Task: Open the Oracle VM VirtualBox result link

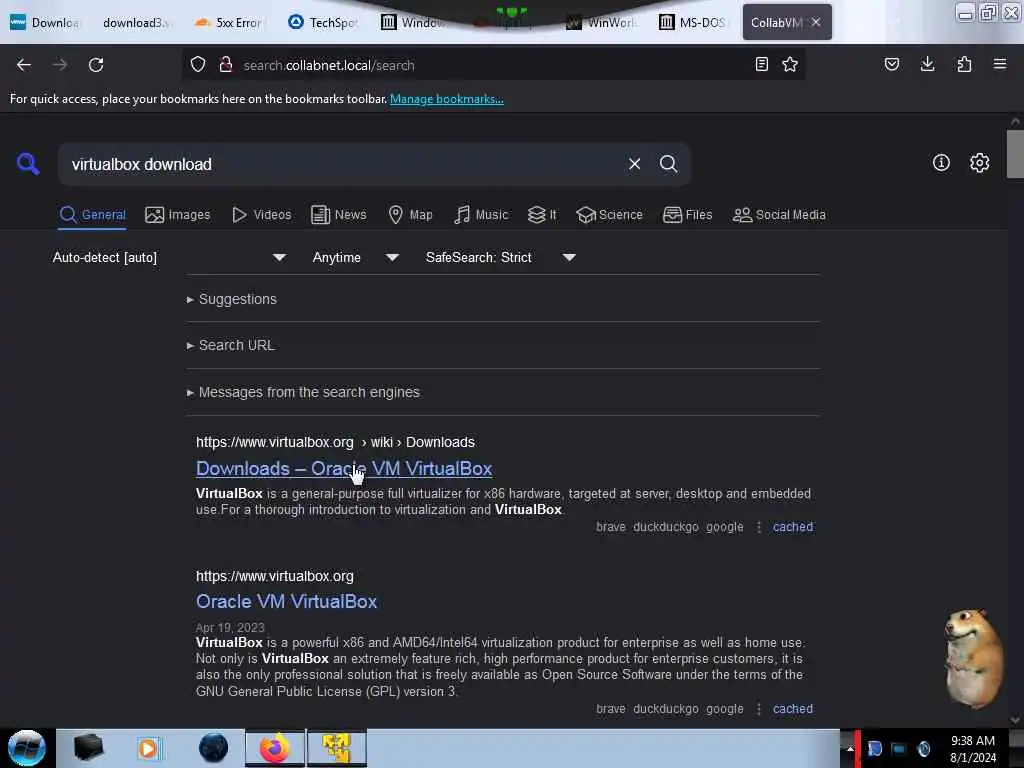Action: [287, 601]
